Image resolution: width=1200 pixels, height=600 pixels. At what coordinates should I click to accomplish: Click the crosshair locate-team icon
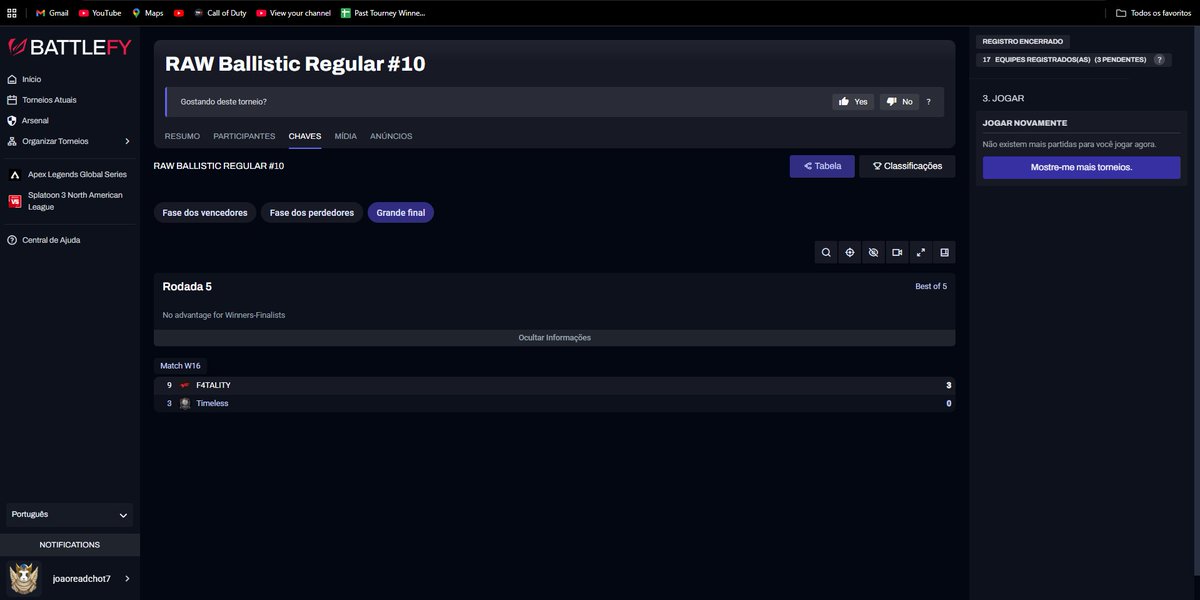tap(849, 252)
